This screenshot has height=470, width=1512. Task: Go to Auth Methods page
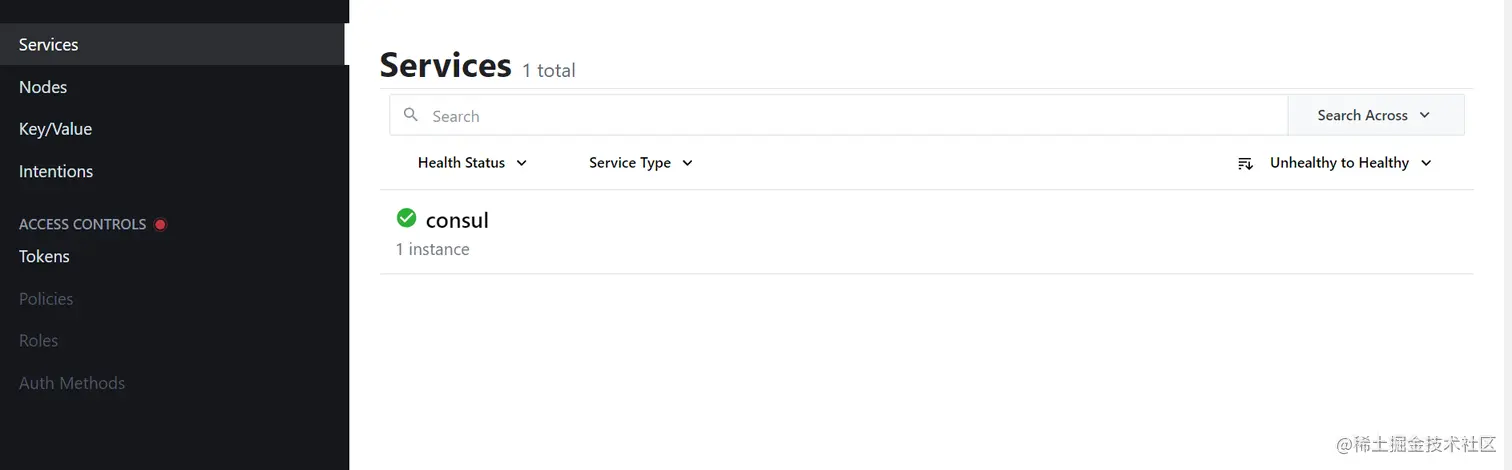[x=72, y=383]
